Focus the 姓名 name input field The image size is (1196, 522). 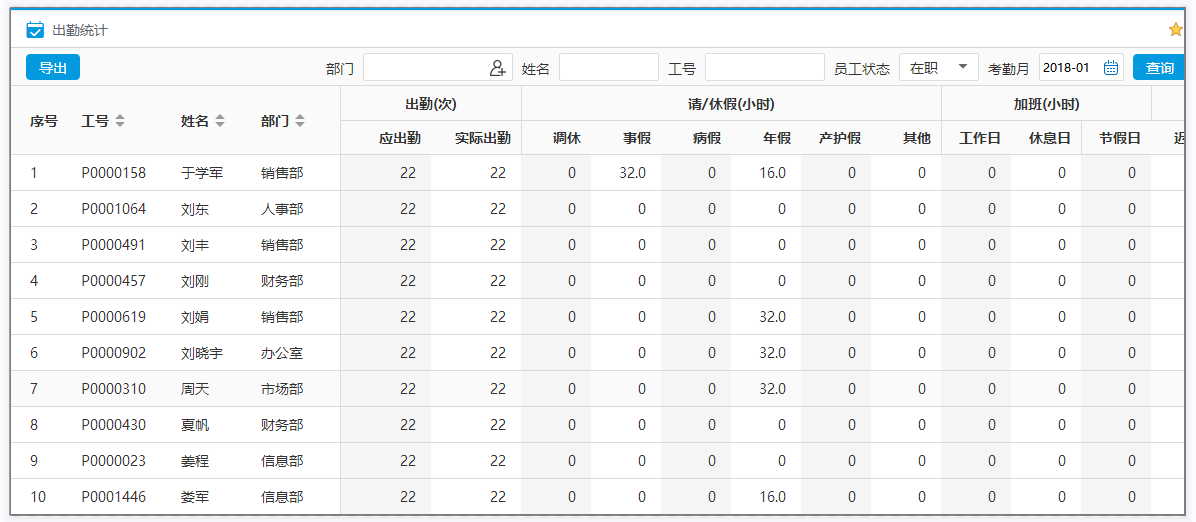point(608,68)
